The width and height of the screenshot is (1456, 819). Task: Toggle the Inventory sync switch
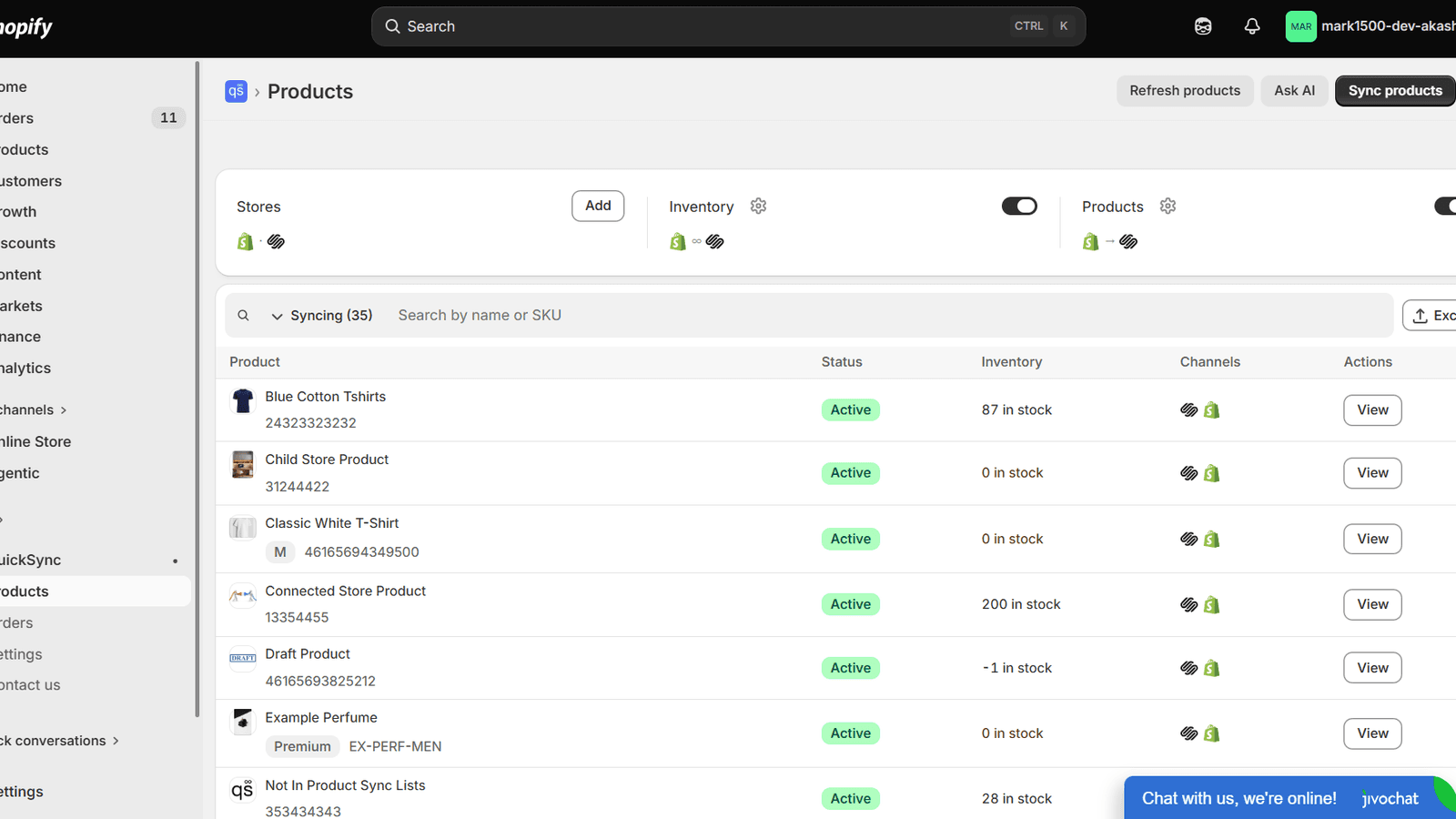(1019, 207)
